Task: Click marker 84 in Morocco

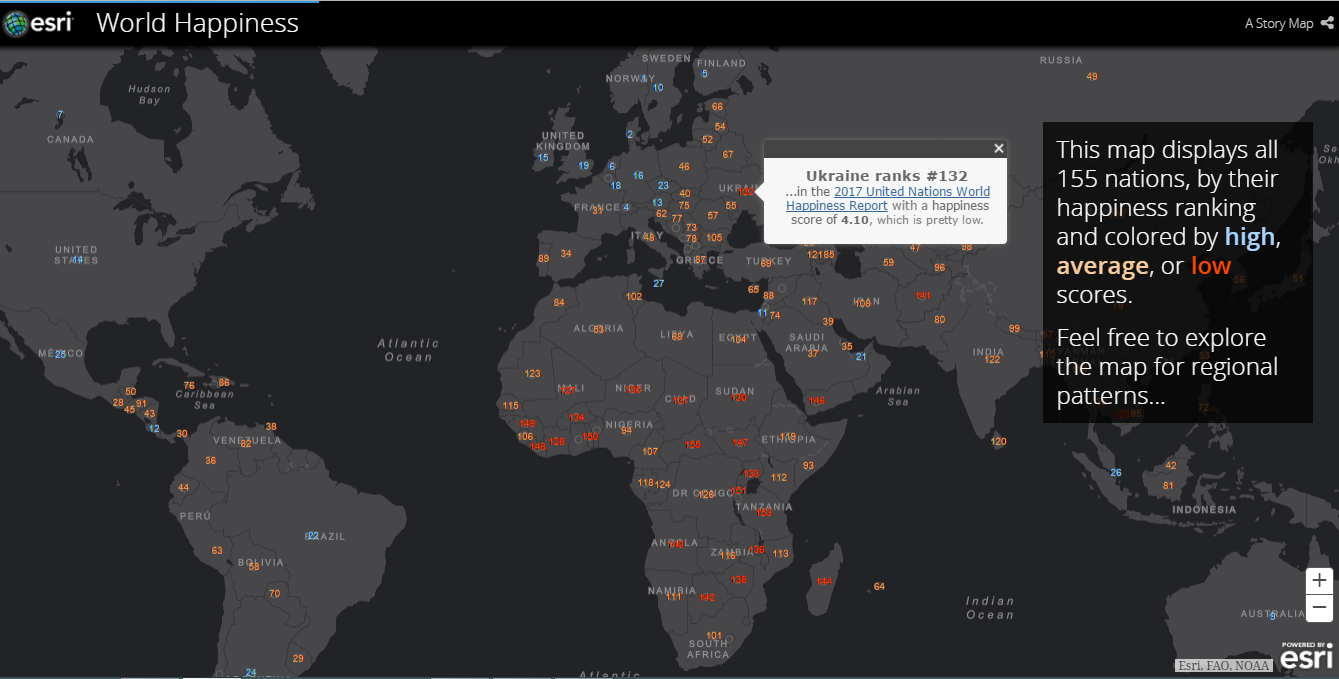Action: (559, 303)
